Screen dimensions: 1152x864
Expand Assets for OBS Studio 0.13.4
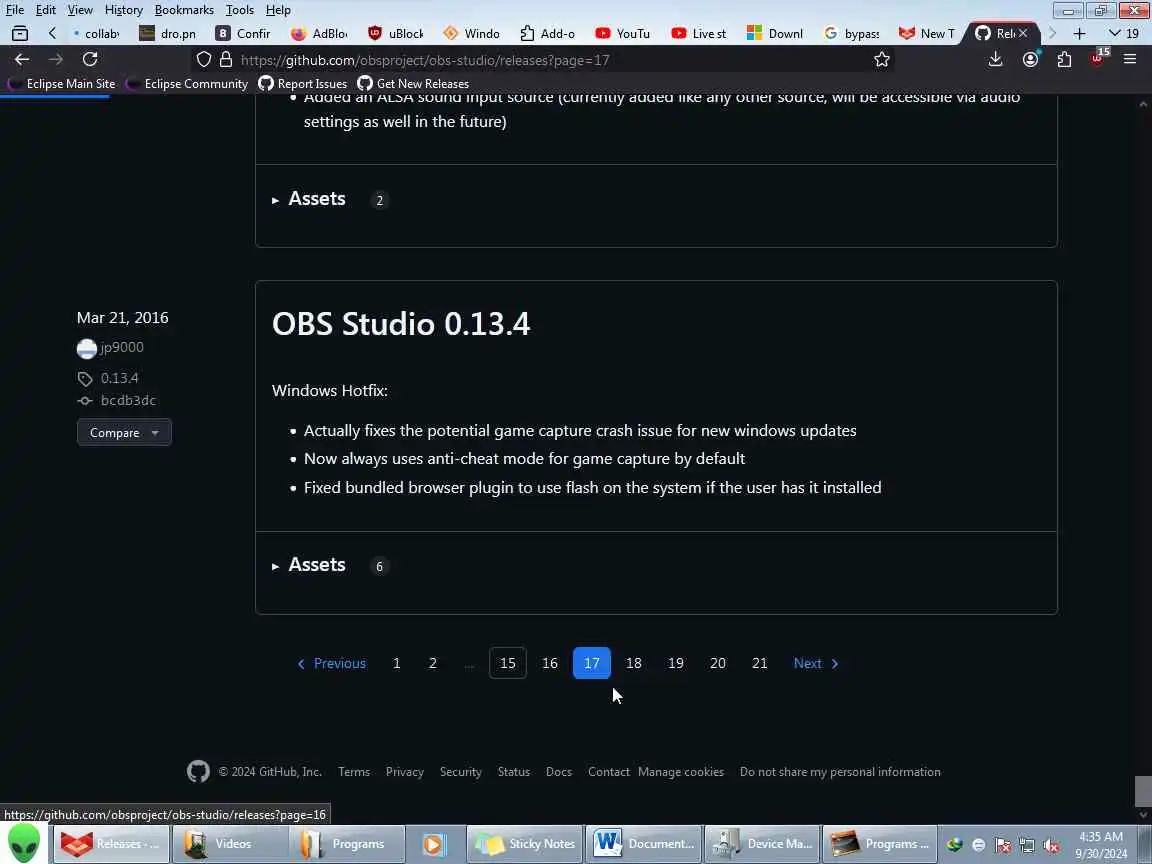click(309, 565)
